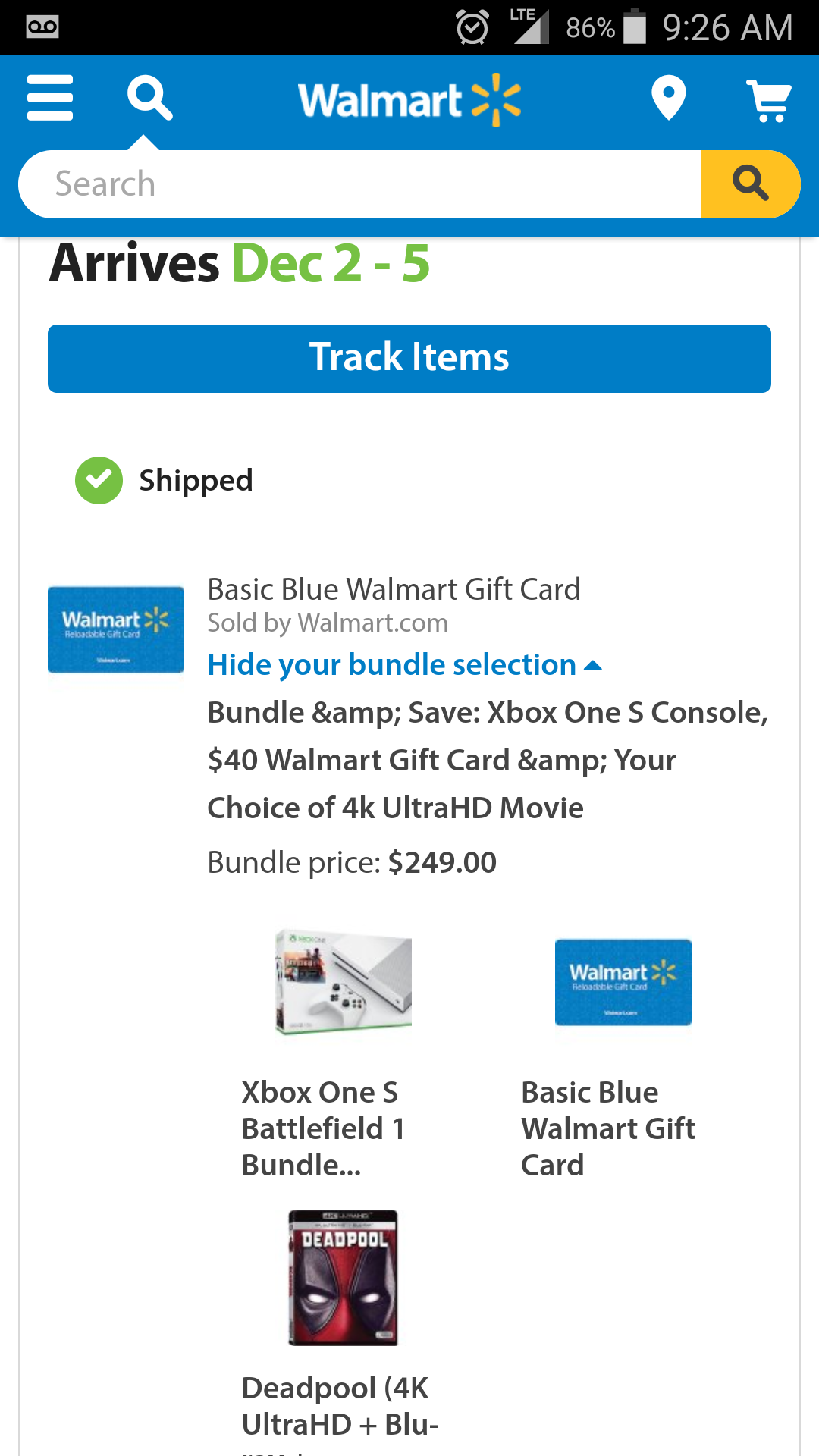This screenshot has height=1456, width=819.
Task: Tap the Deadpool 4K UltraHD thumbnail
Action: [343, 1276]
